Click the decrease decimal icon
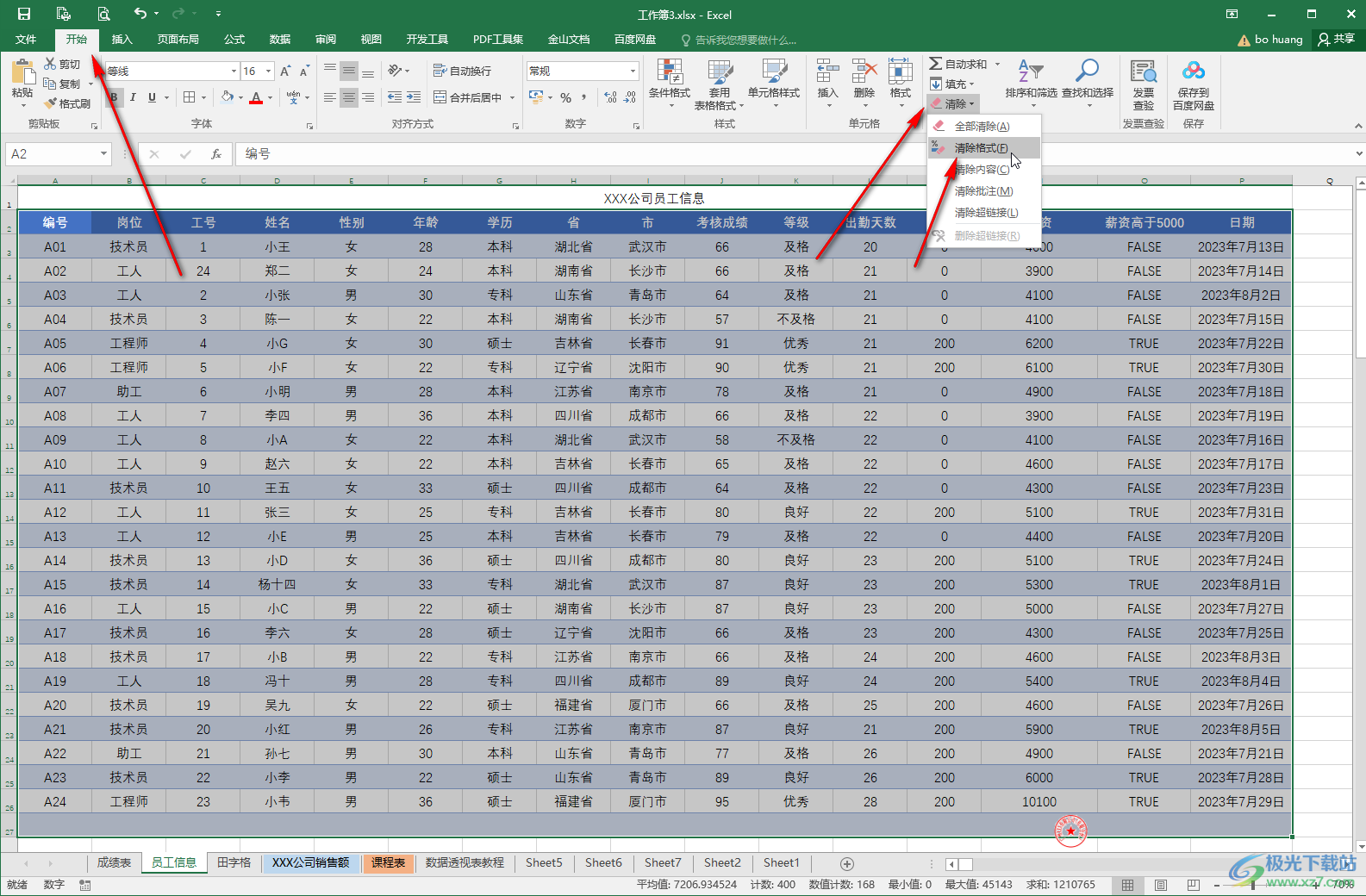1366x896 pixels. point(630,97)
